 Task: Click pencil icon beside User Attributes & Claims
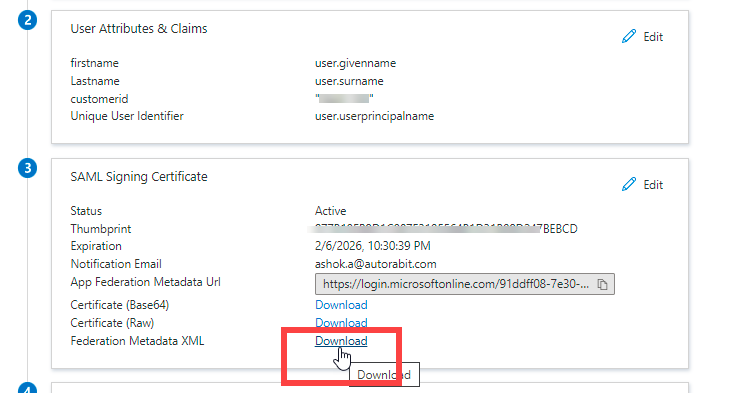(x=629, y=36)
